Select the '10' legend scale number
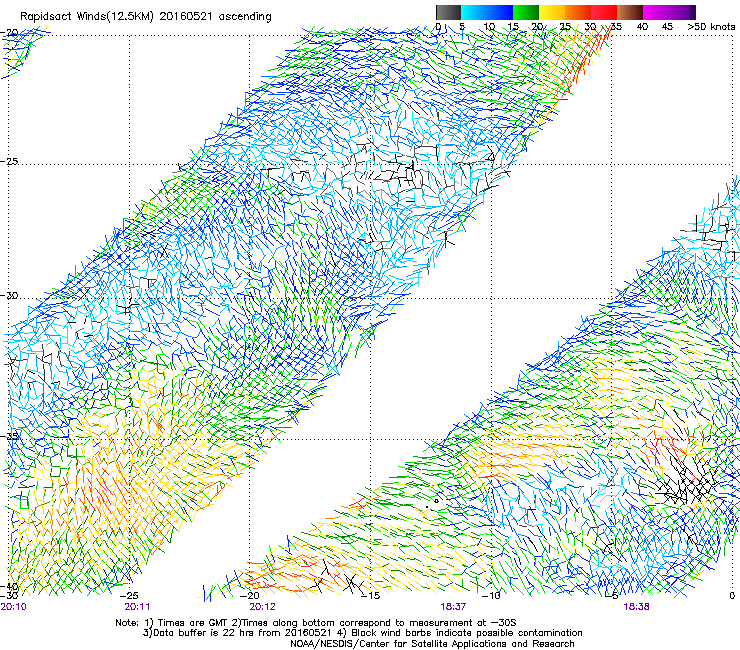 point(489,26)
